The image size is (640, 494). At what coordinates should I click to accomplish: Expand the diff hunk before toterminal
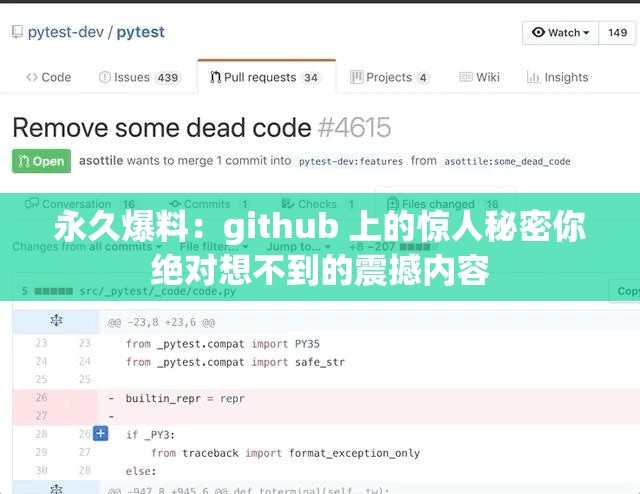pos(56,488)
